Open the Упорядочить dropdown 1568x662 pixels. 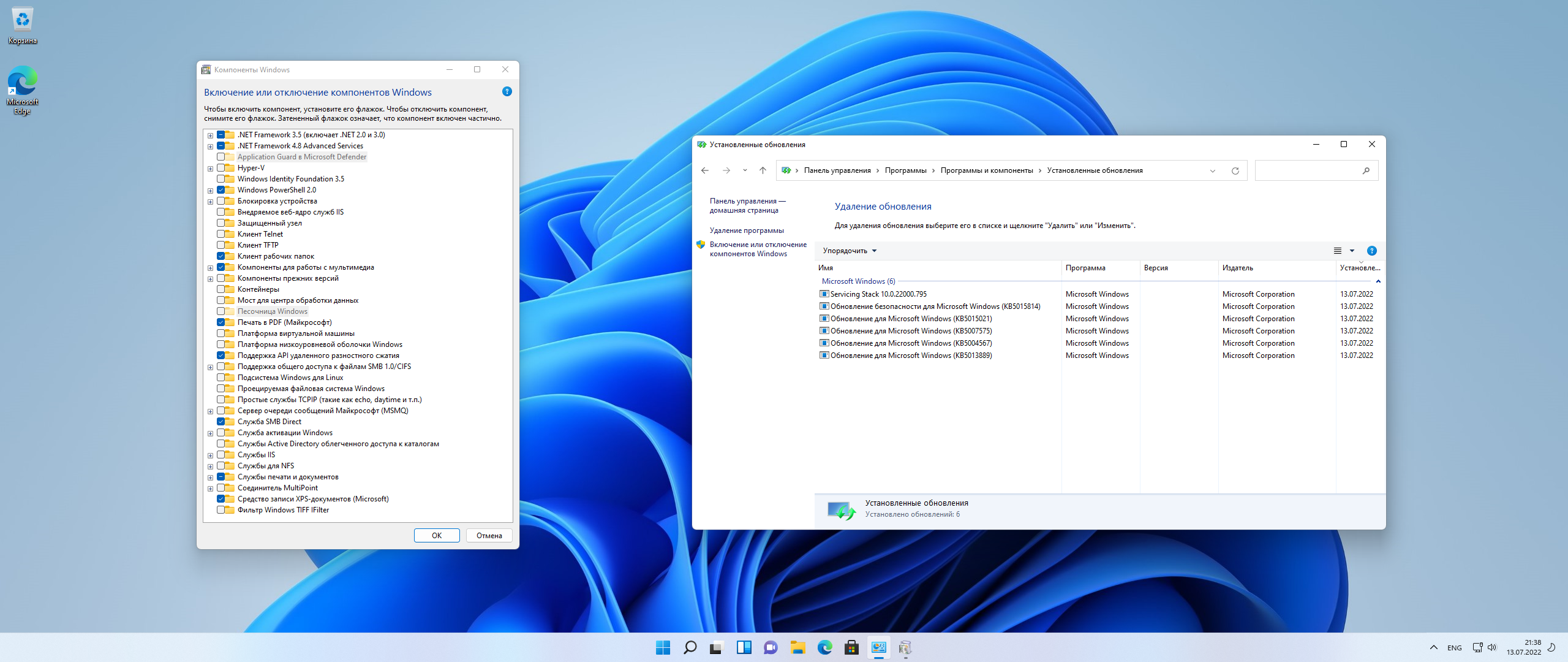pyautogui.click(x=850, y=251)
